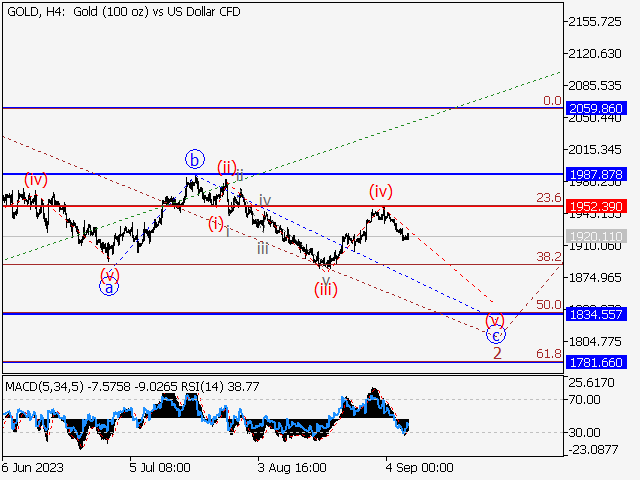The height and width of the screenshot is (480, 640).
Task: Select the red (i) wave label
Action: click(216, 222)
